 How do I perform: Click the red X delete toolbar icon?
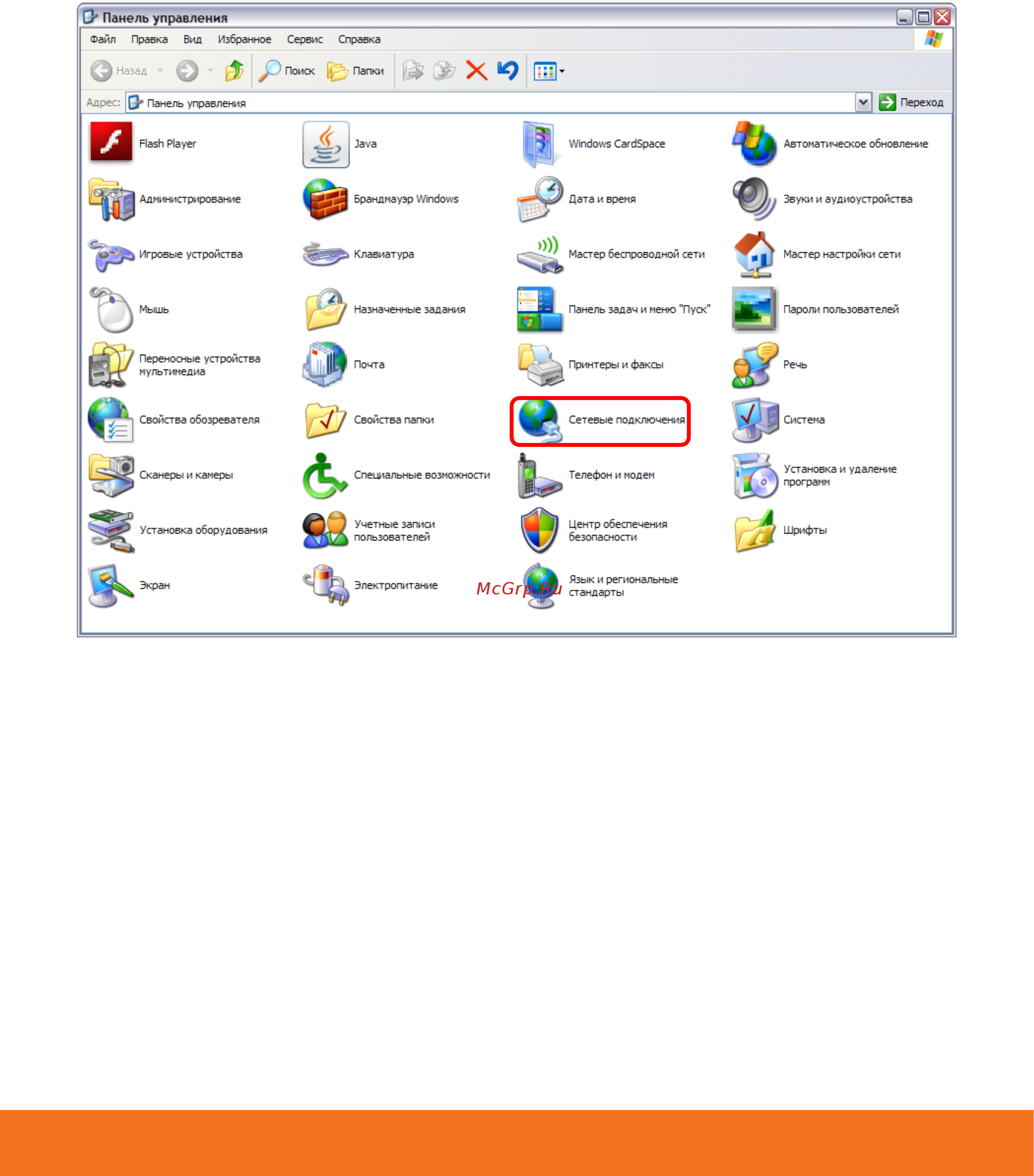point(476,71)
